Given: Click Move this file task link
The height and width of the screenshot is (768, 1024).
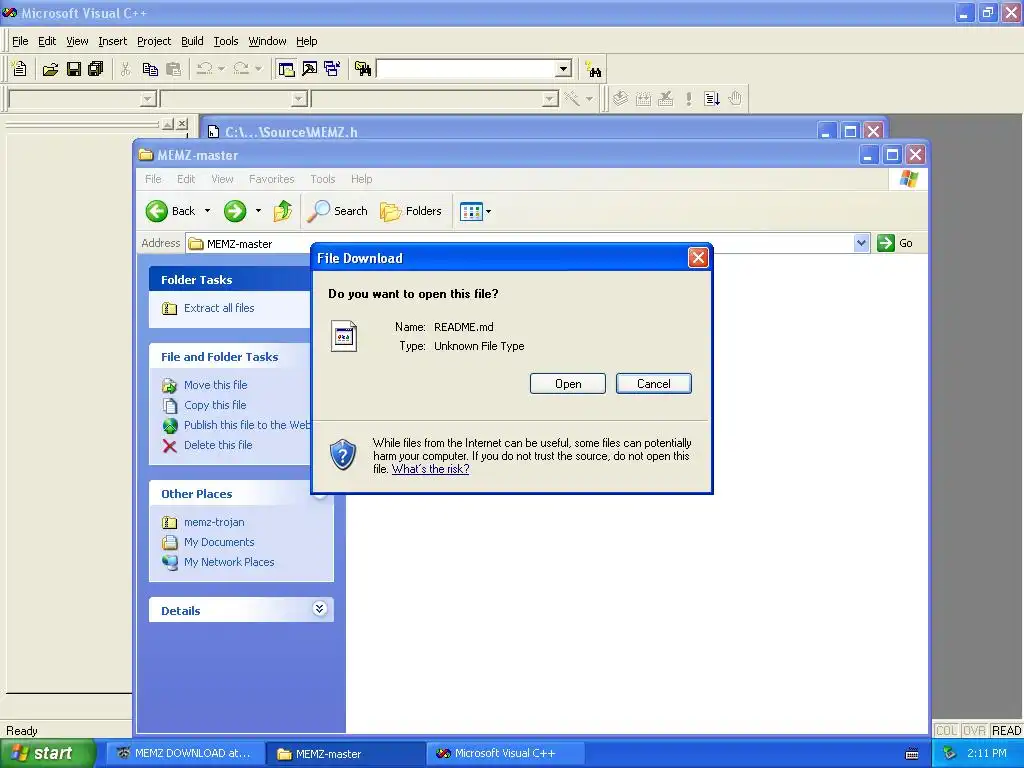Looking at the screenshot, I should pos(216,385).
